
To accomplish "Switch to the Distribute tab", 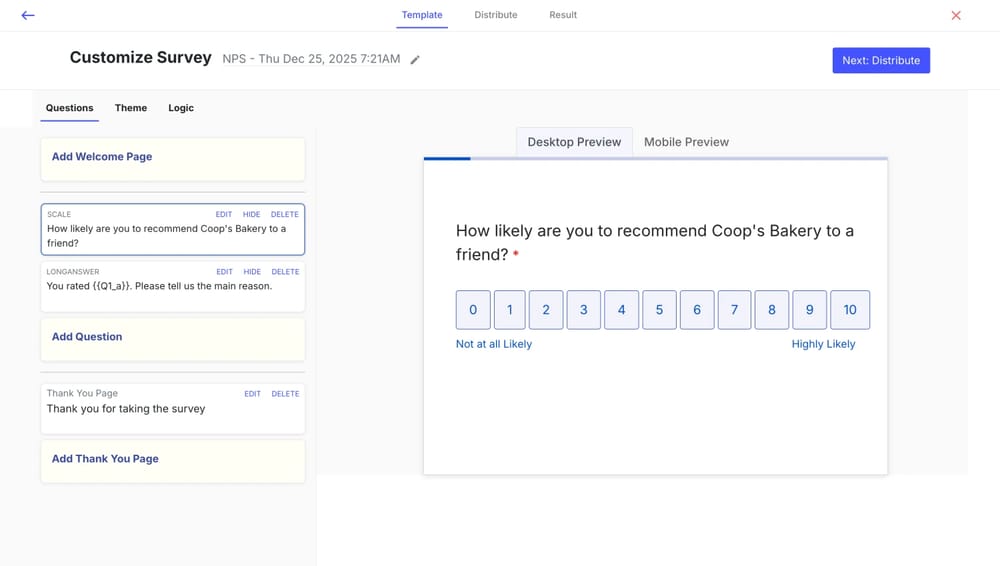I will (x=496, y=15).
